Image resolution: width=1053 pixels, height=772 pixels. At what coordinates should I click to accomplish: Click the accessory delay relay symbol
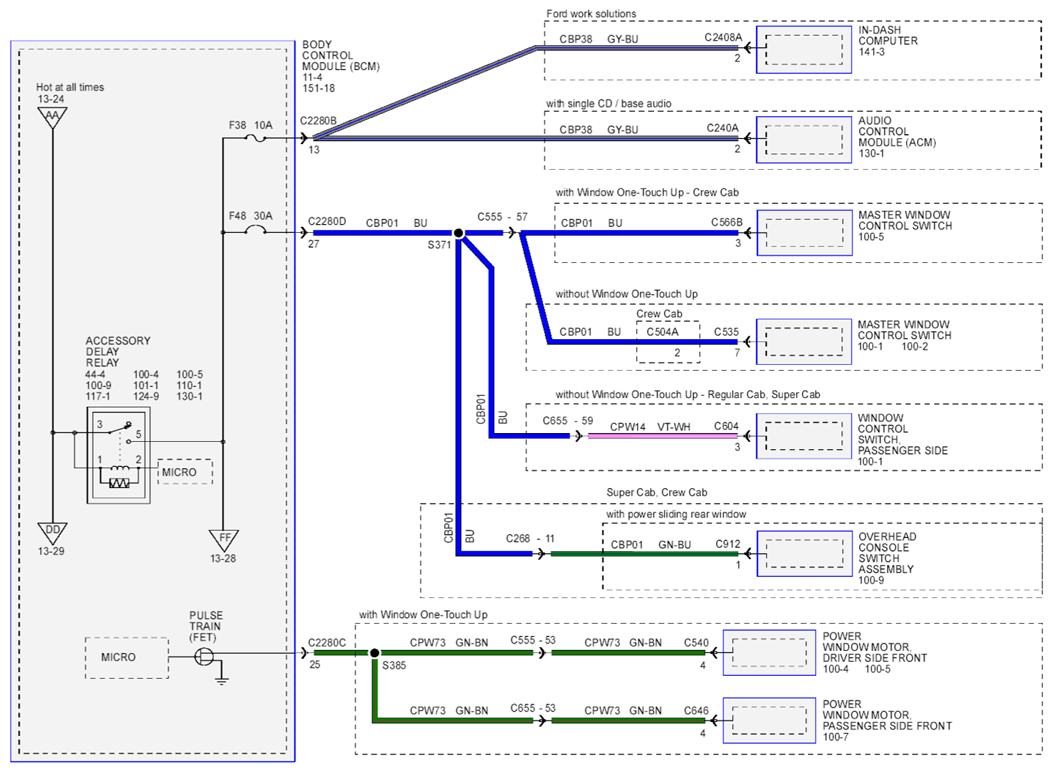click(118, 454)
